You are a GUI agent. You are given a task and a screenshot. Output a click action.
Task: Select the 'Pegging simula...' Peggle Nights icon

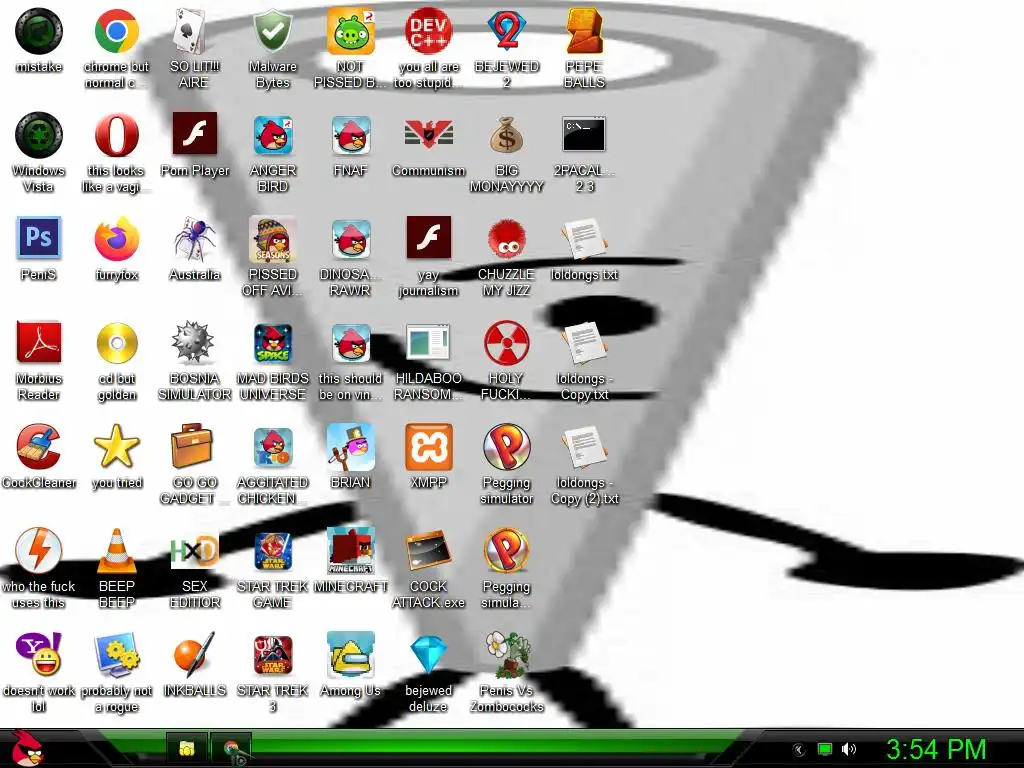(507, 551)
